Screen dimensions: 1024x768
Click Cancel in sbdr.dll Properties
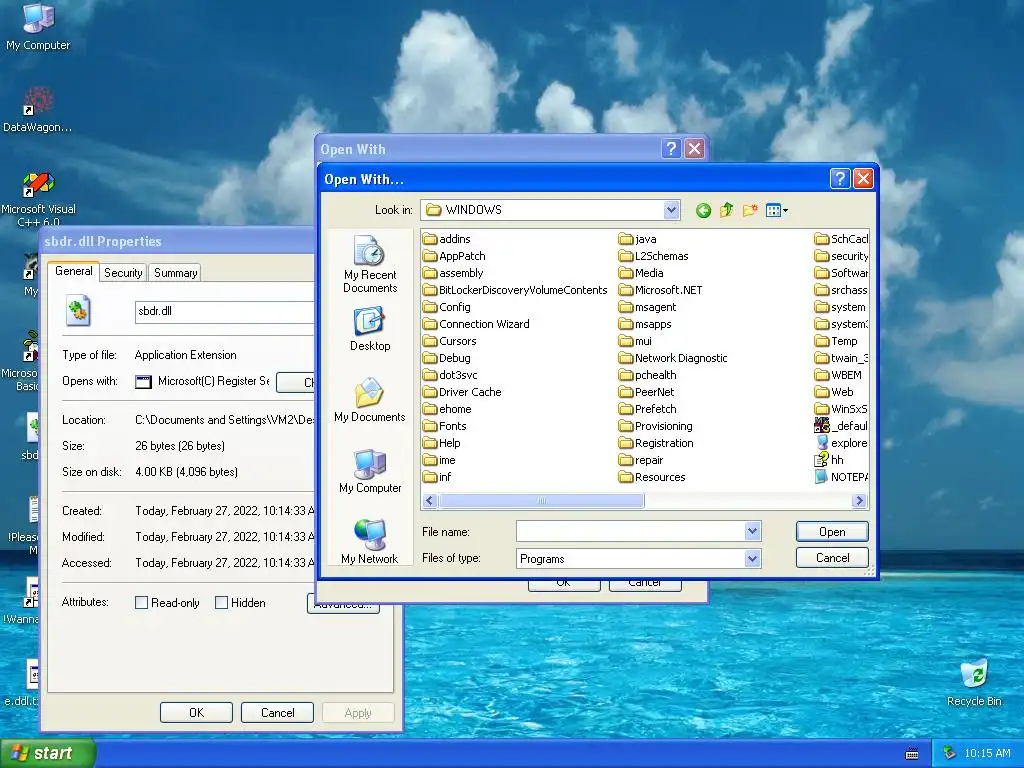click(278, 712)
